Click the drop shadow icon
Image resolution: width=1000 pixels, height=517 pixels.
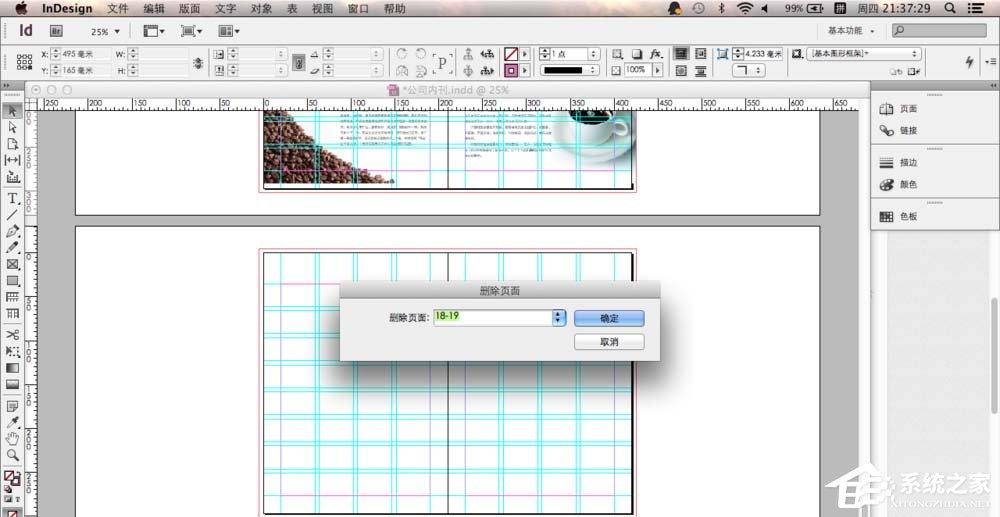pyautogui.click(x=636, y=54)
